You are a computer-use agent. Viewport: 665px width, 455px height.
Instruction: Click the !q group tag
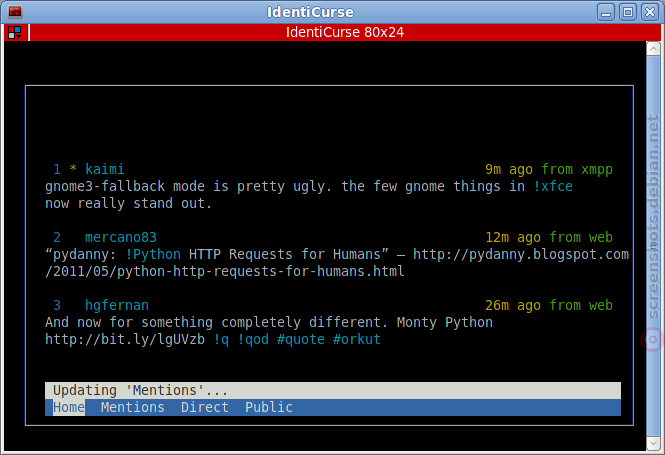tap(221, 339)
